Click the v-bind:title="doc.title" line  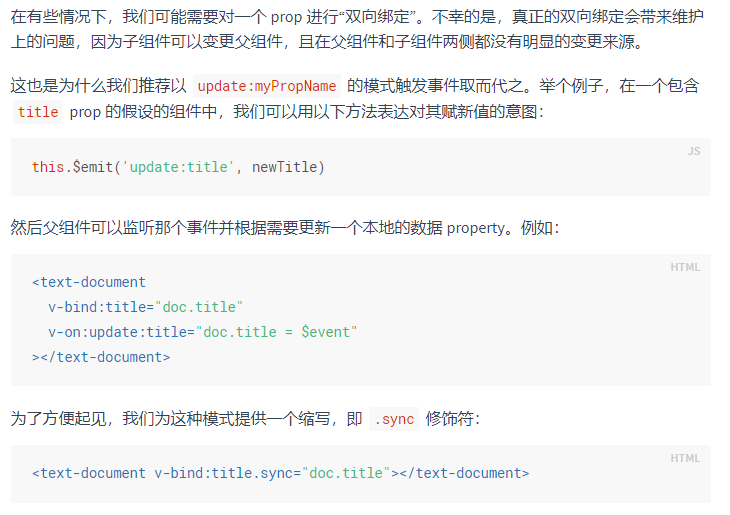click(145, 307)
